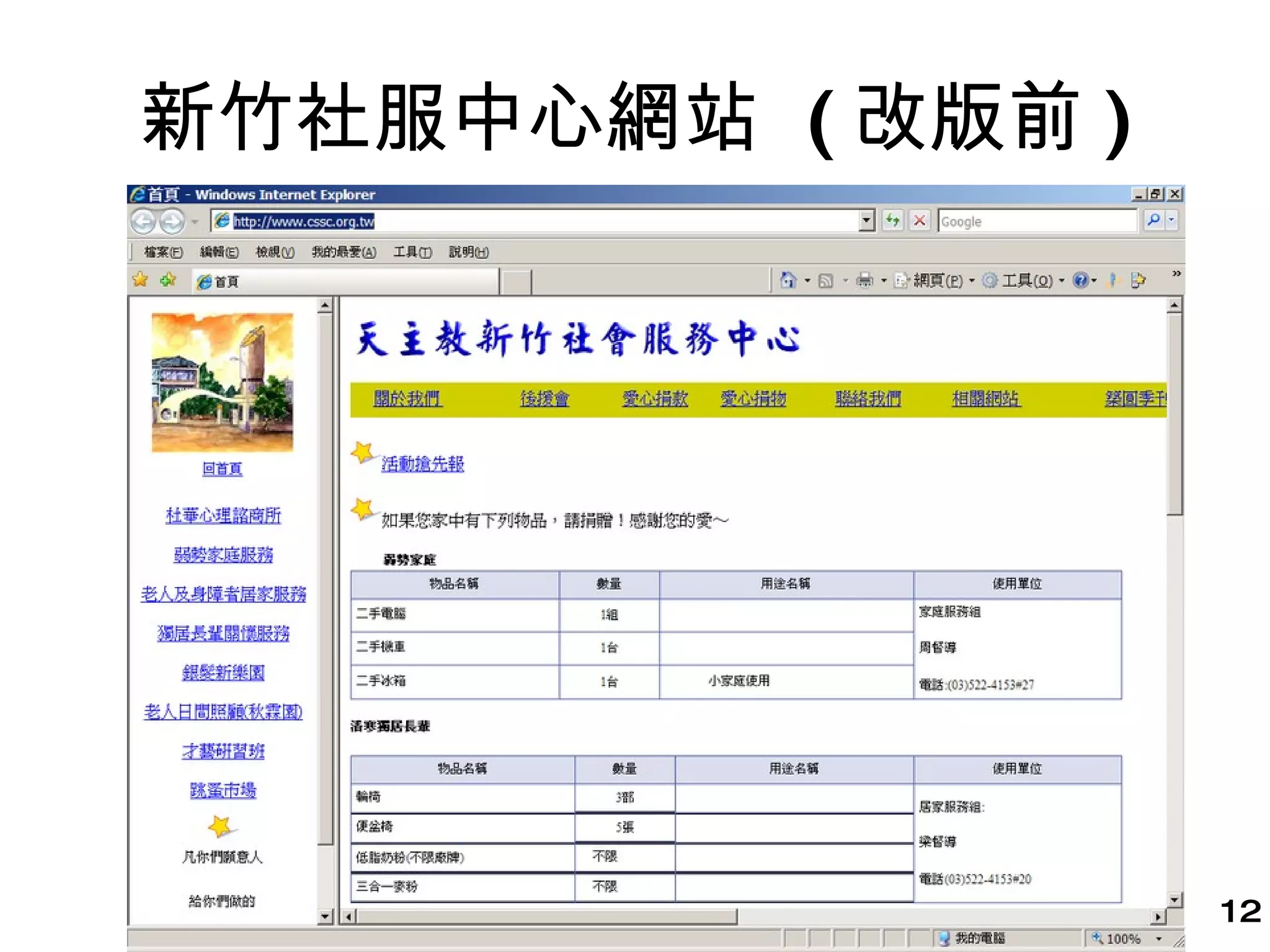Screen dimensions: 1270x952
Task: Click the left frame scroll-down arrow
Action: click(325, 916)
